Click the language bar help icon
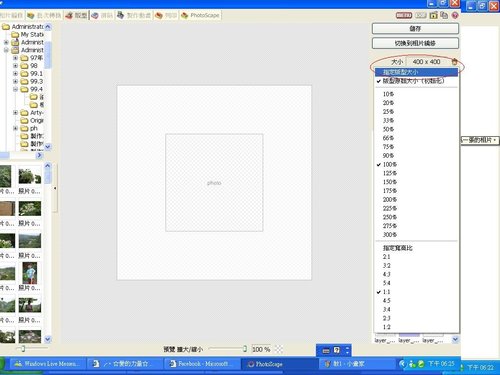500x375 pixels. pos(337,350)
